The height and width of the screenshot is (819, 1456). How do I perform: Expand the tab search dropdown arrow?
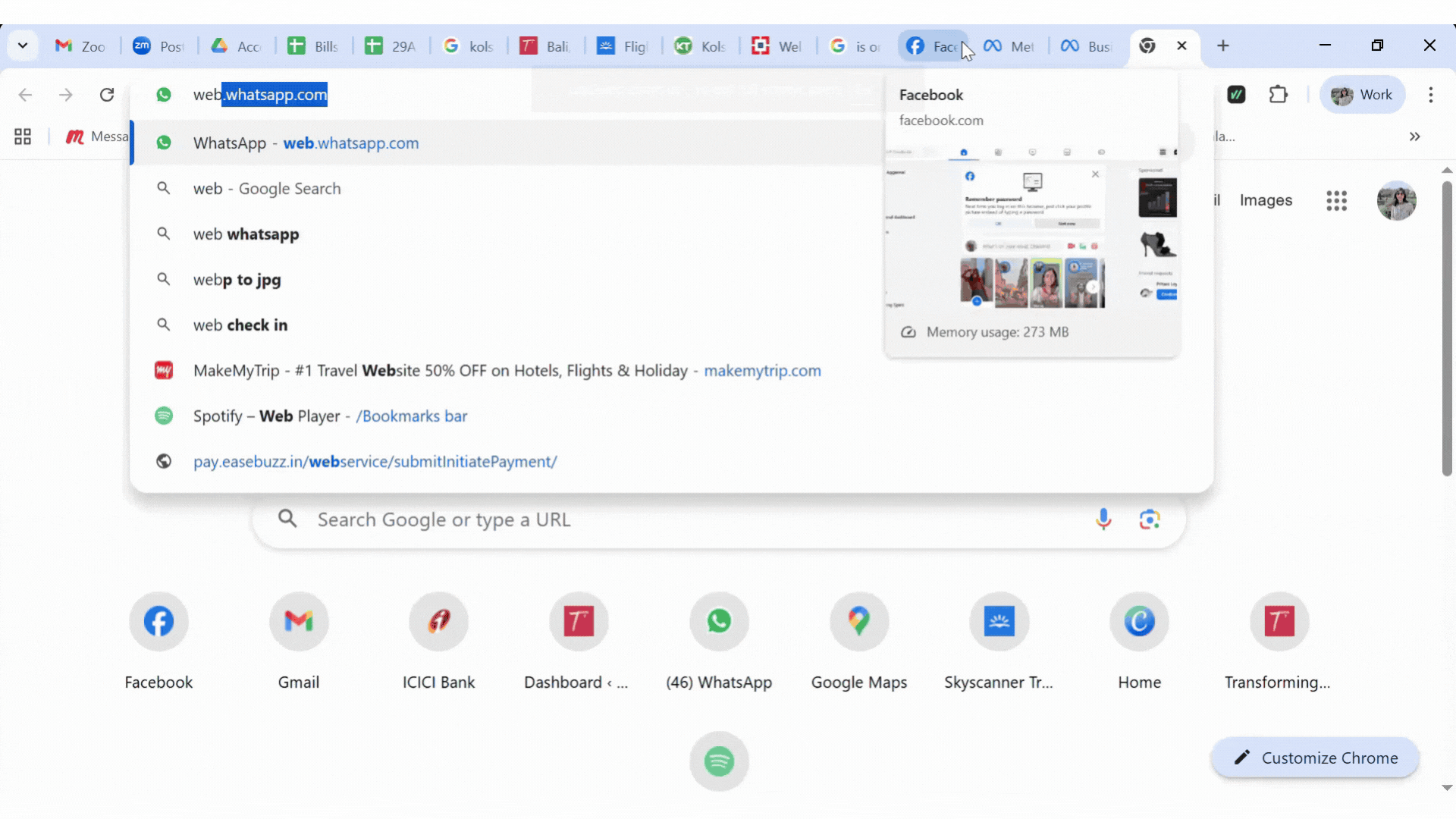pyautogui.click(x=23, y=45)
